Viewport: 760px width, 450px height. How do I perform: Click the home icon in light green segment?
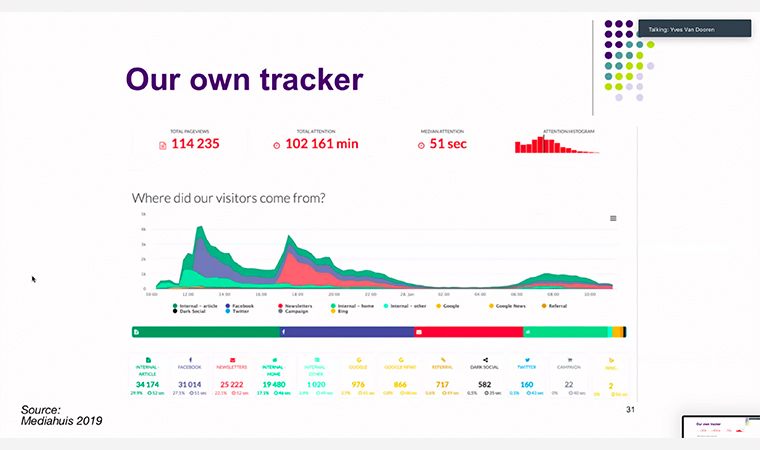click(528, 332)
